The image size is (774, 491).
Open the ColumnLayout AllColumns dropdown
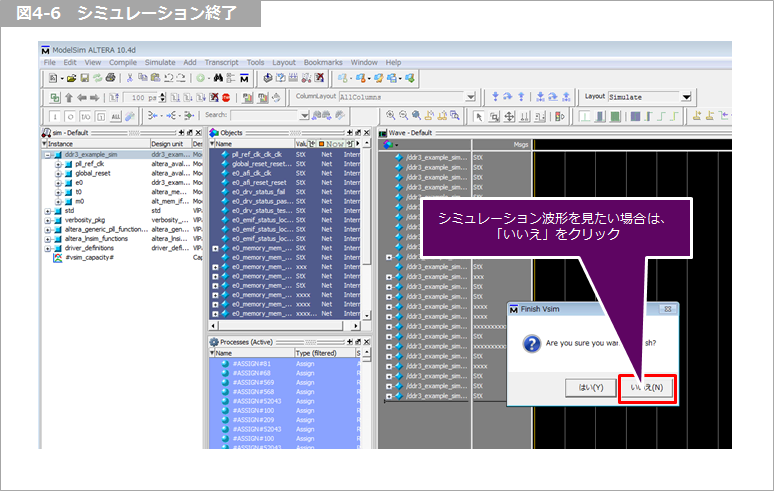469,97
